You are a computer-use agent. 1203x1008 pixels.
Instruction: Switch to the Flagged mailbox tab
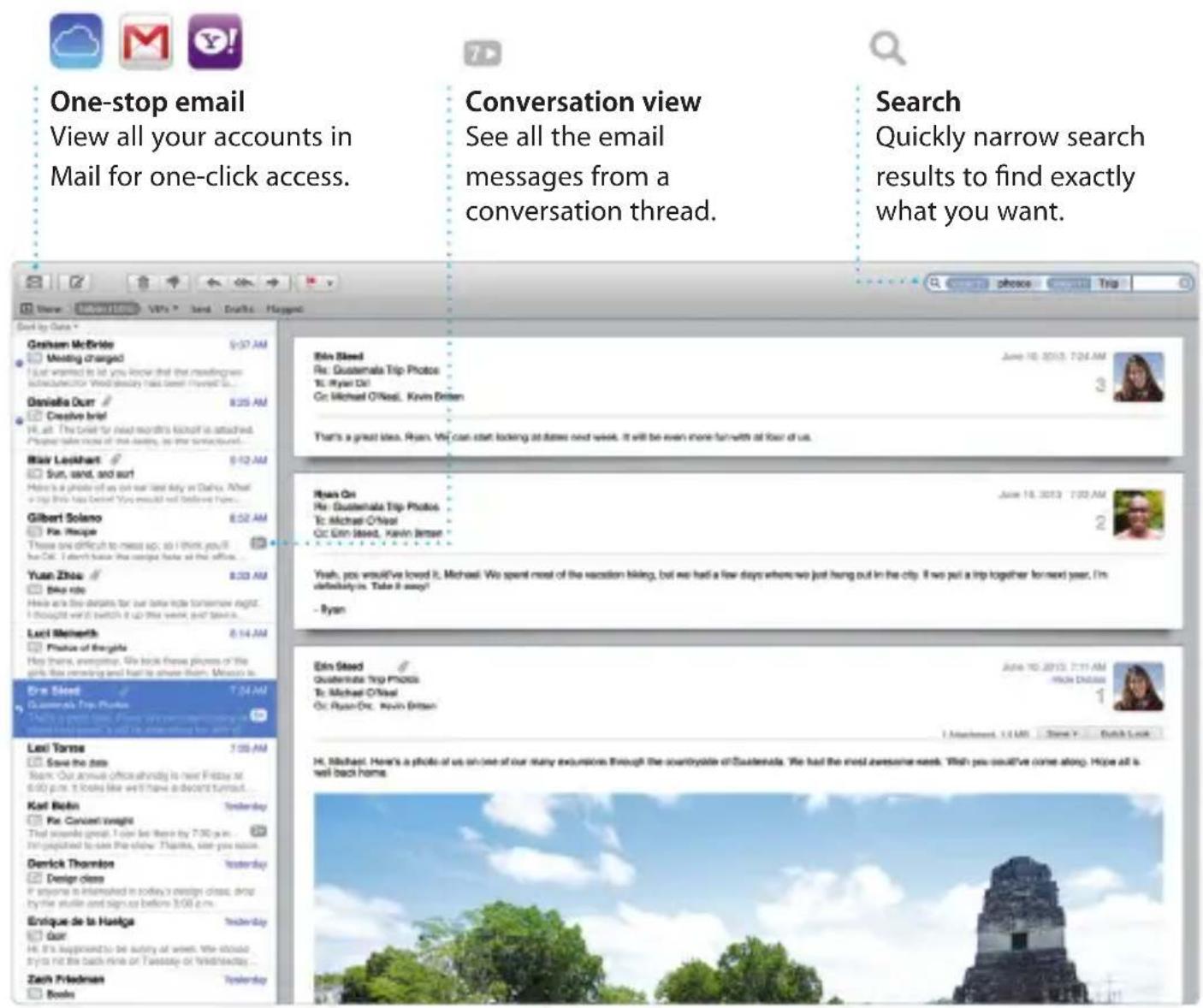284,308
